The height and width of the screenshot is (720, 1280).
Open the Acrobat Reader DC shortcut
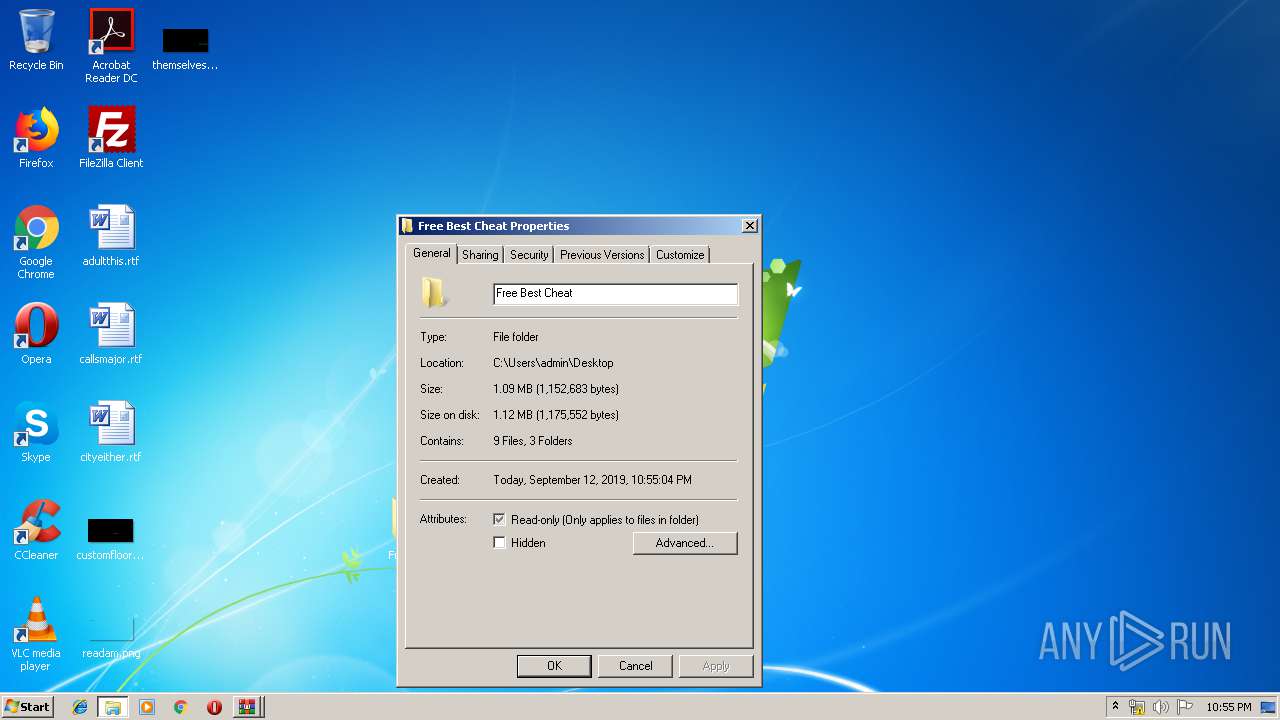click(111, 46)
